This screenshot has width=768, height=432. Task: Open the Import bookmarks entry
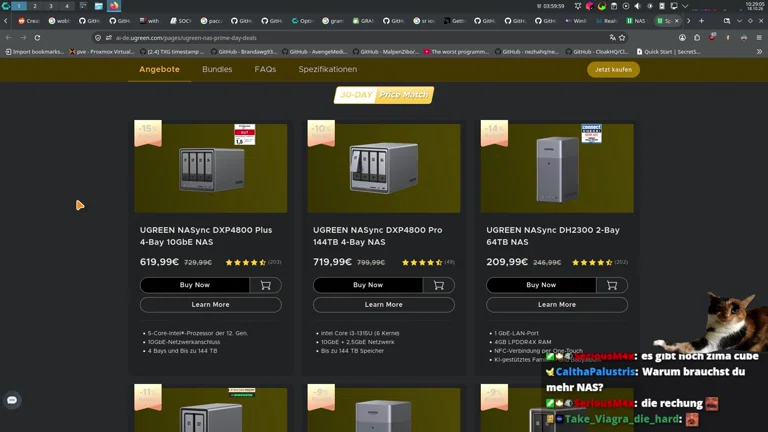click(x=34, y=51)
